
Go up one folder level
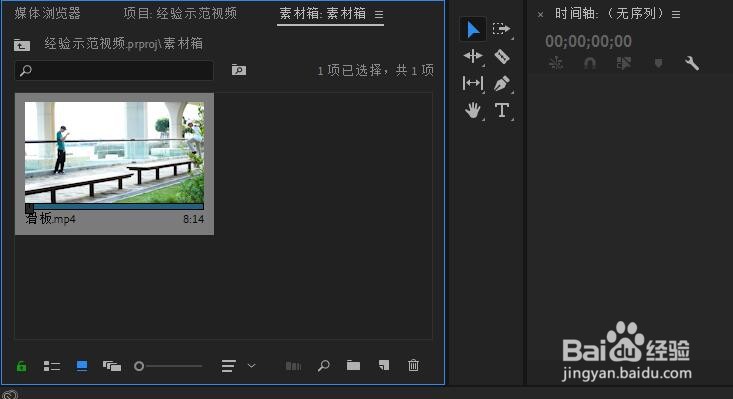click(22, 45)
